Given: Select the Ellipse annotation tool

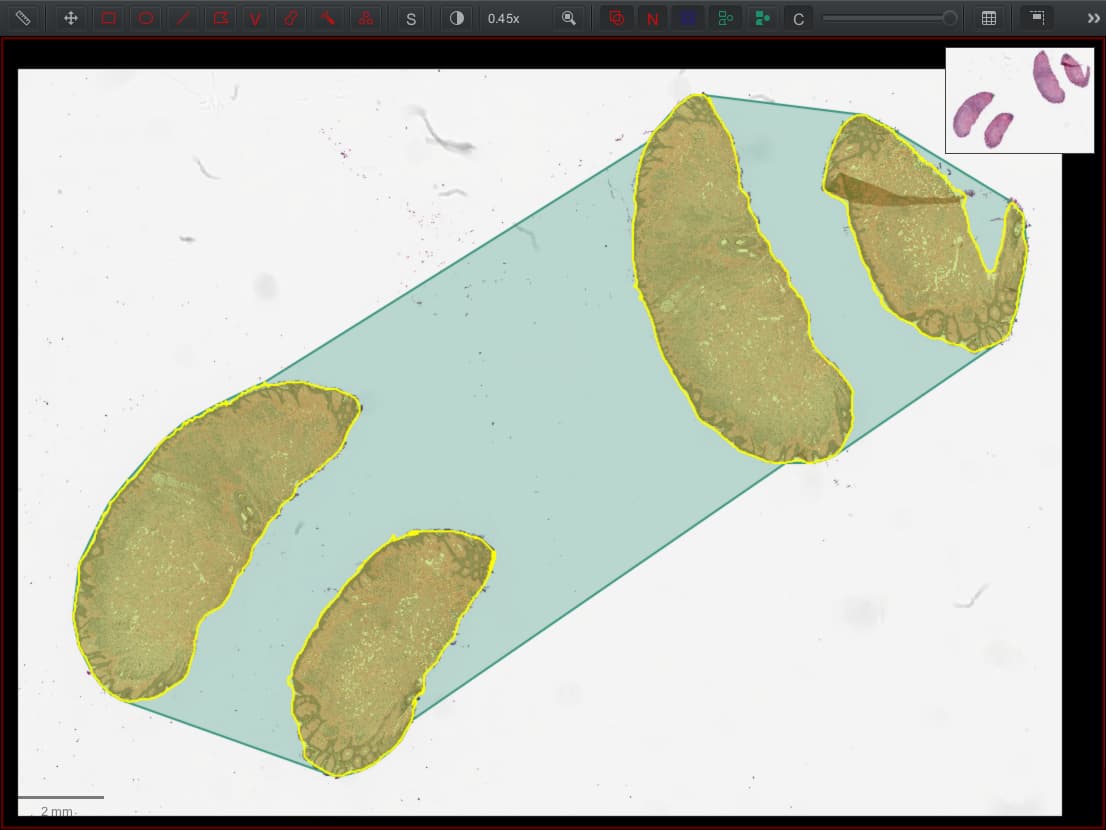Looking at the screenshot, I should coord(147,17).
